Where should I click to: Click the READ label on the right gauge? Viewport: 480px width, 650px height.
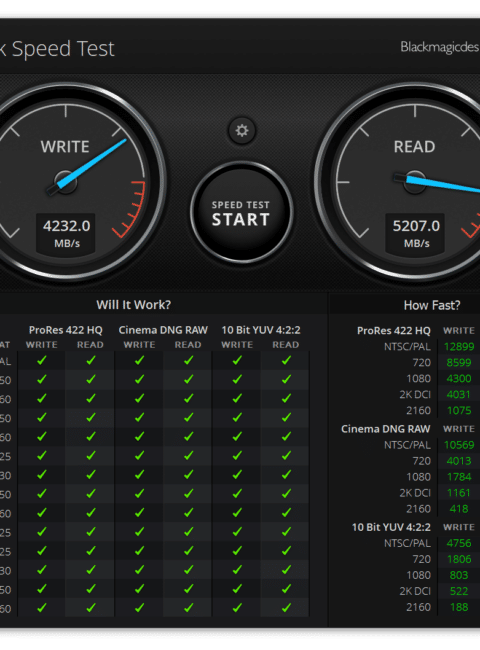click(415, 147)
